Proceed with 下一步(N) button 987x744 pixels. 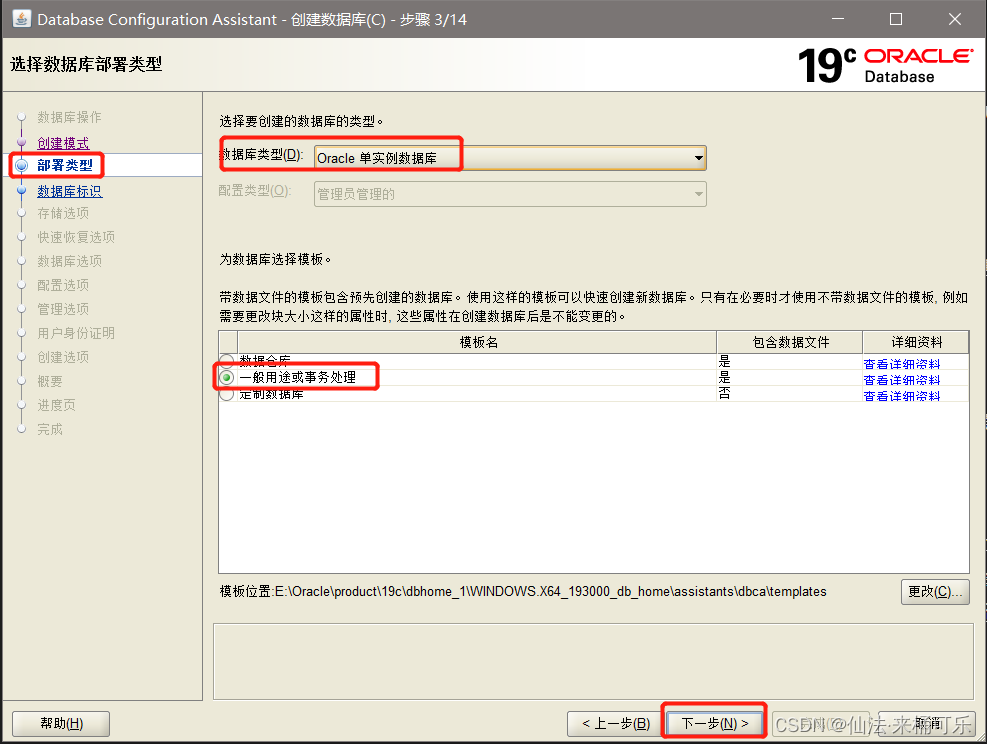714,724
